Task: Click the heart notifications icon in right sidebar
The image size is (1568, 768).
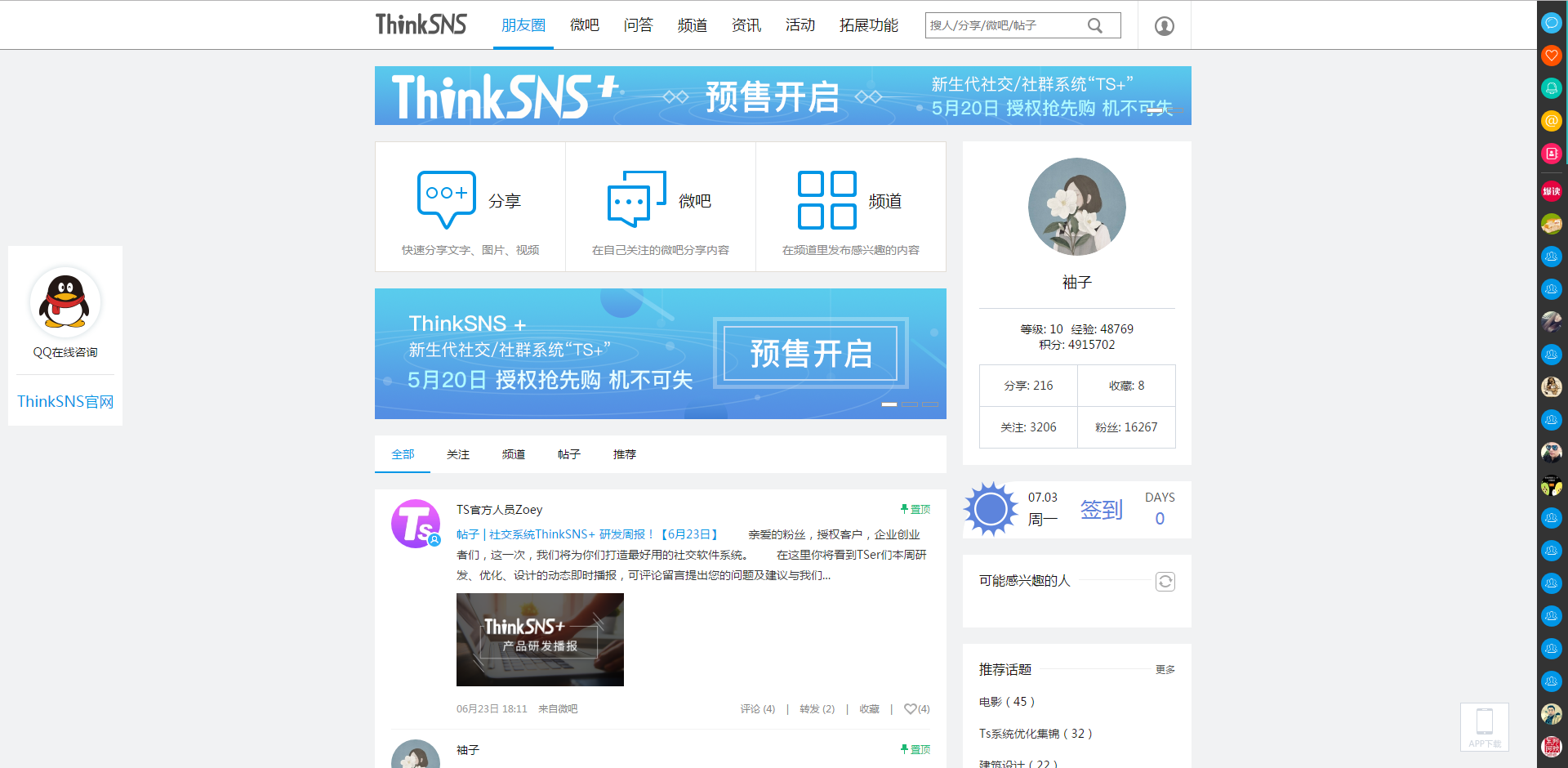Action: click(1551, 56)
